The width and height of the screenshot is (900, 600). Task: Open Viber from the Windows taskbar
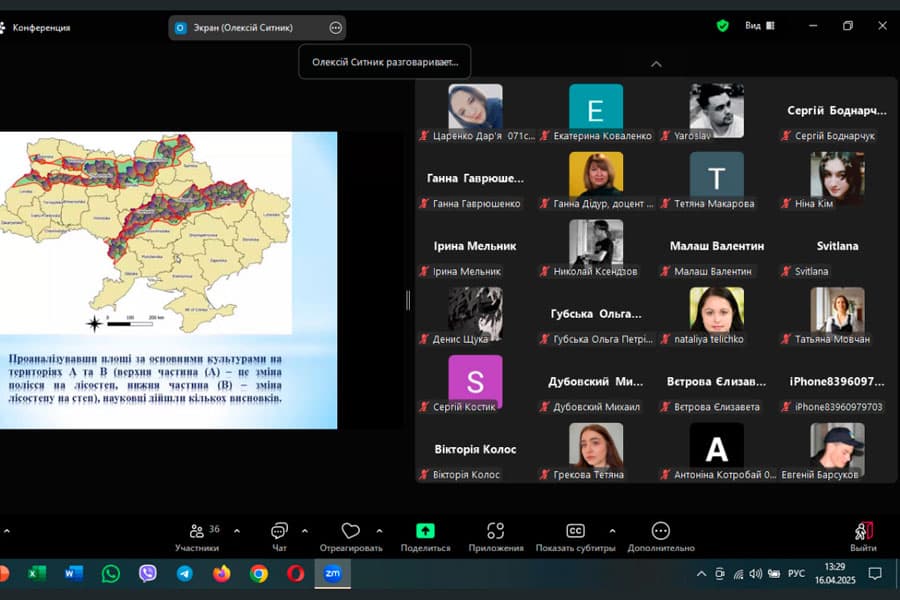[x=148, y=573]
